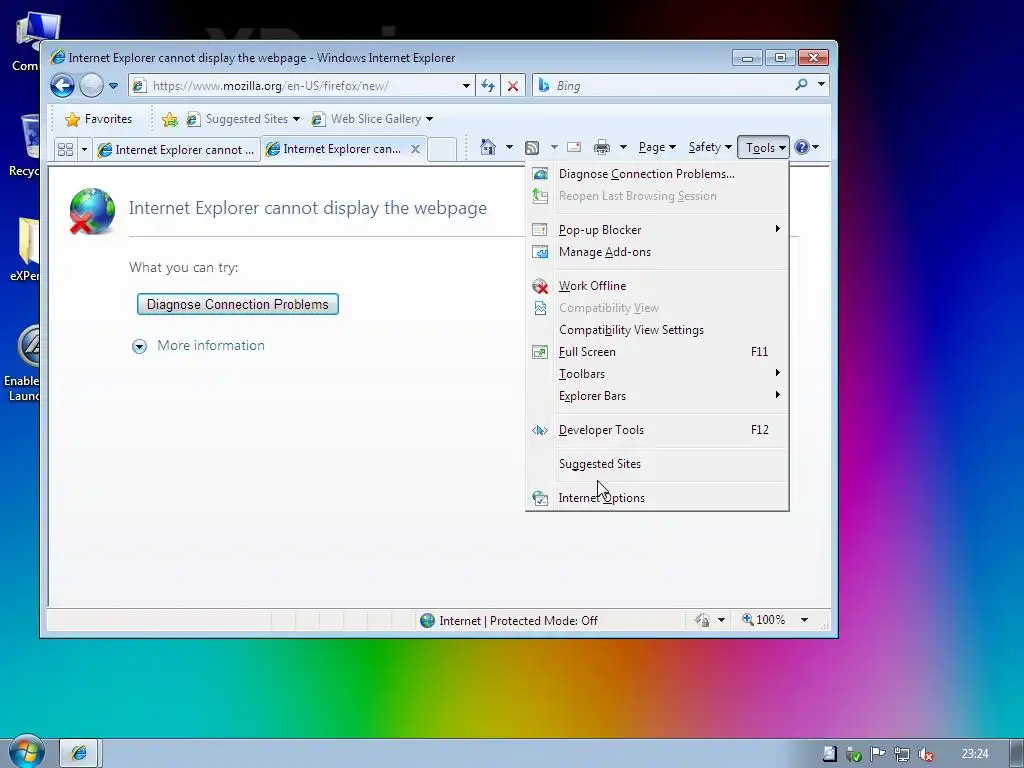Click the Diagnose Connection menu icon
Screen dimensions: 1024x768
click(x=540, y=174)
